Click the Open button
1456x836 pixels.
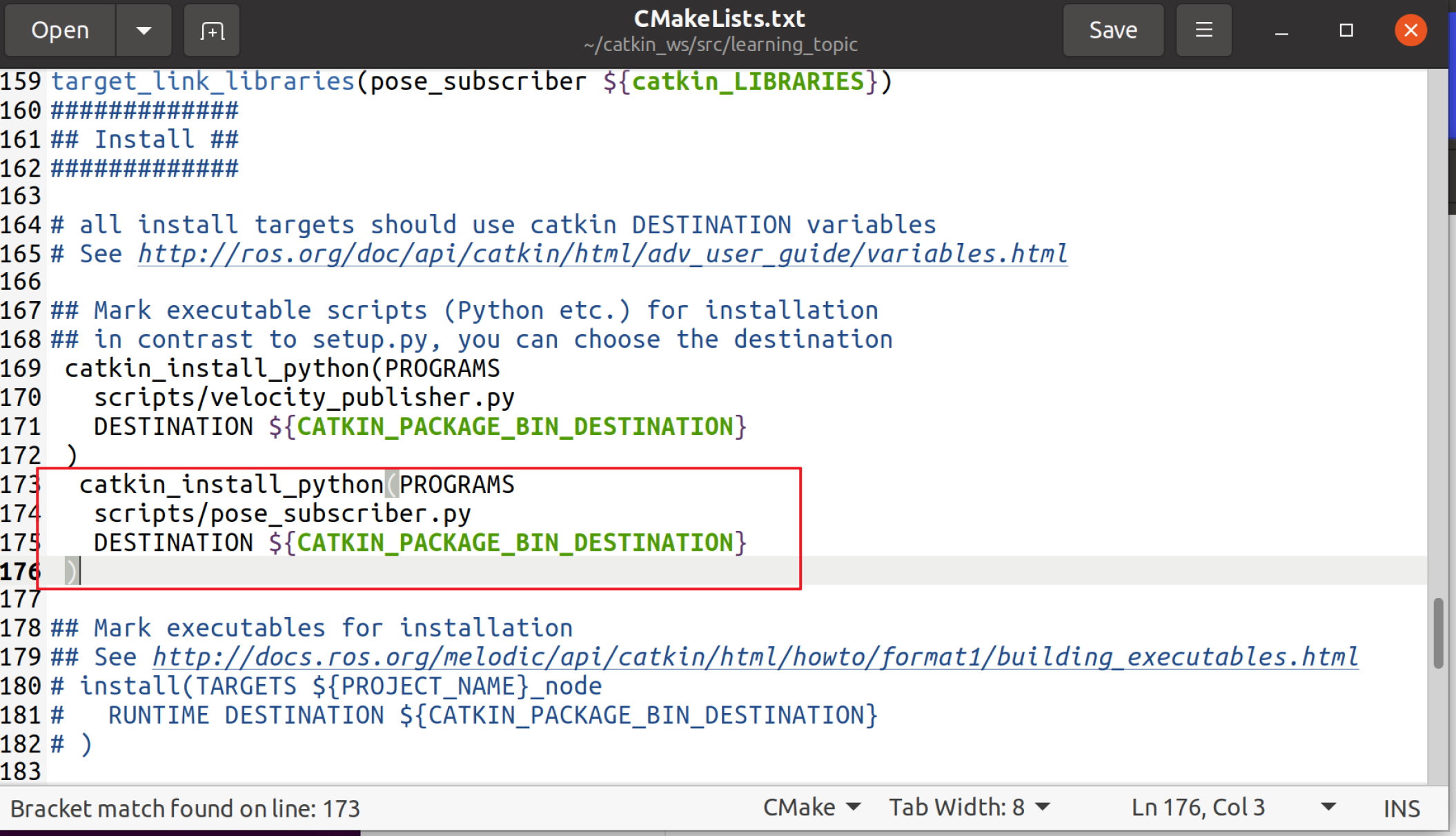tap(60, 30)
